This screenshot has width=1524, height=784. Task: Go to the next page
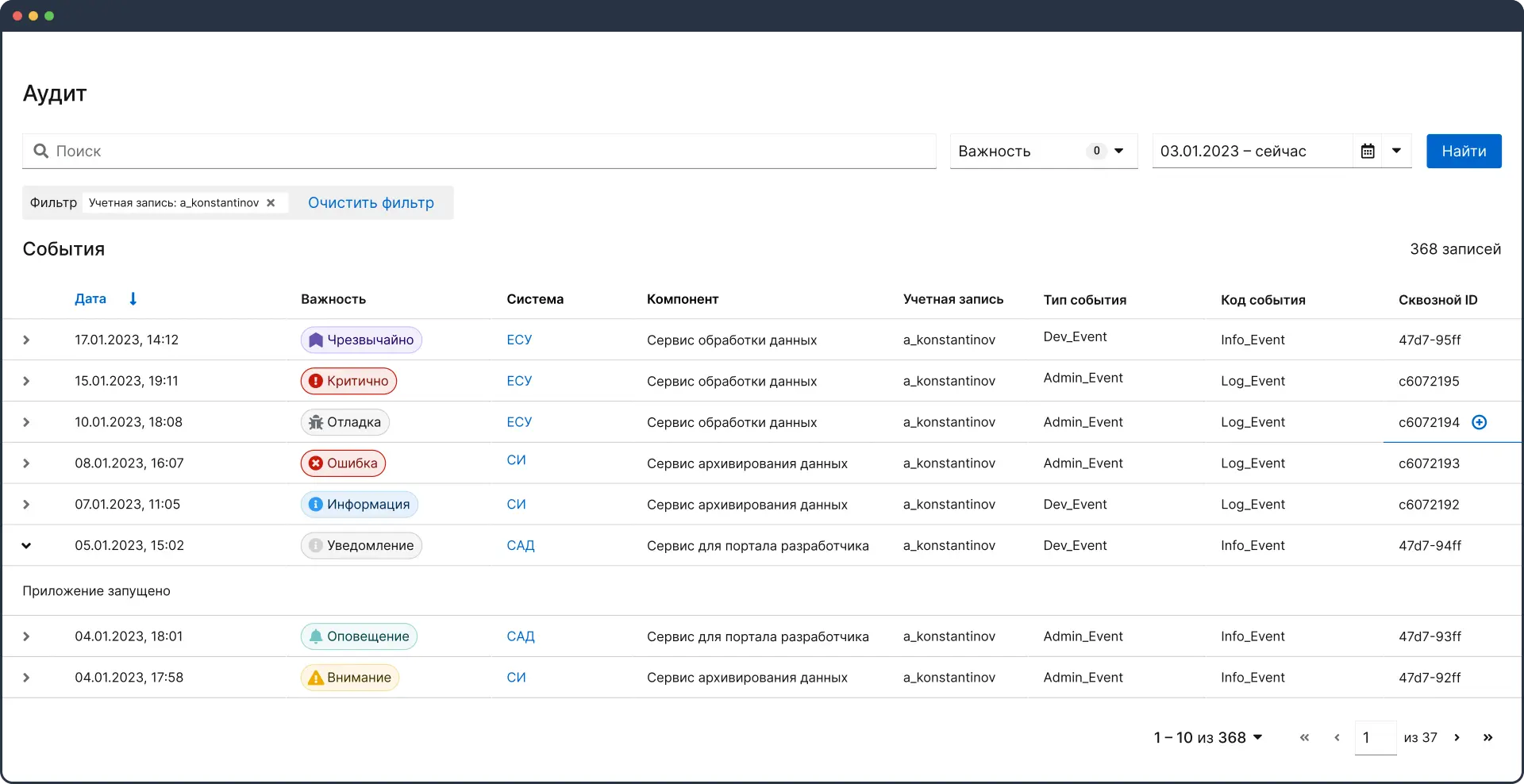[1457, 737]
